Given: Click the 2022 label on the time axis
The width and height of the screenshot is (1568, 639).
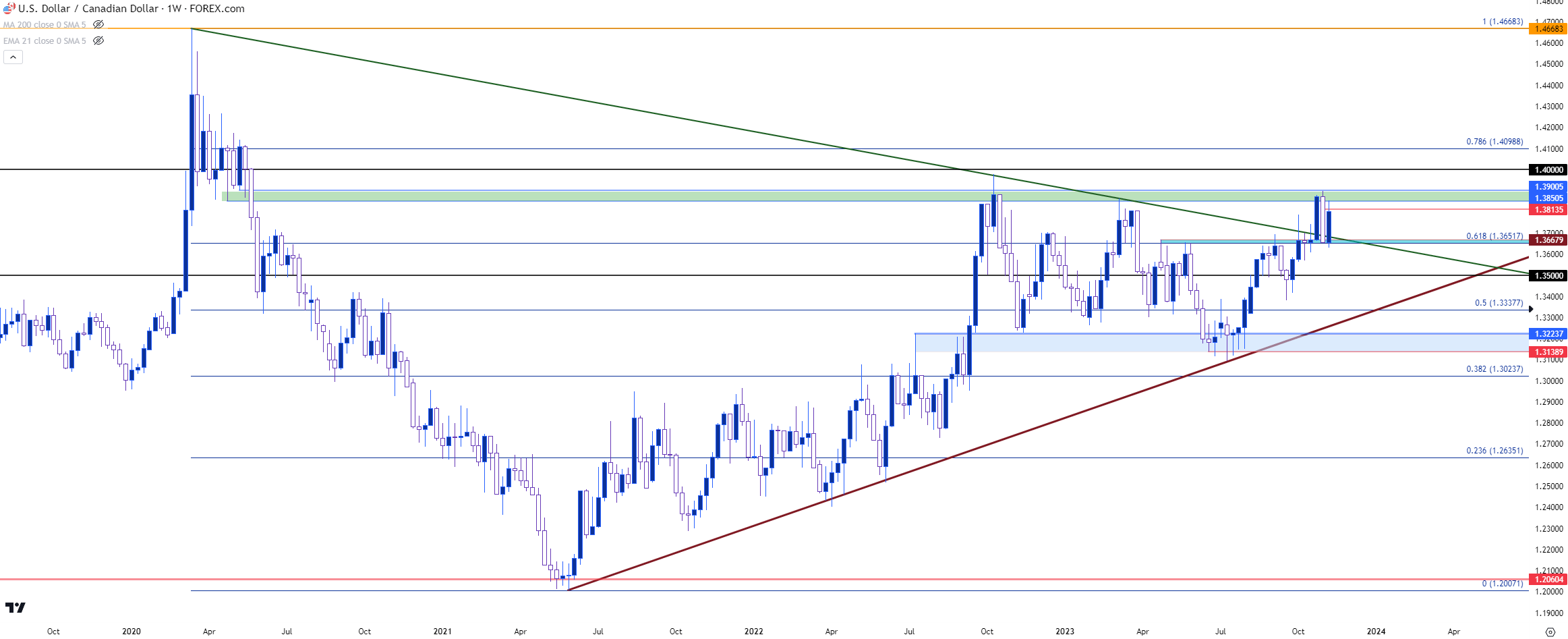Looking at the screenshot, I should tap(754, 632).
